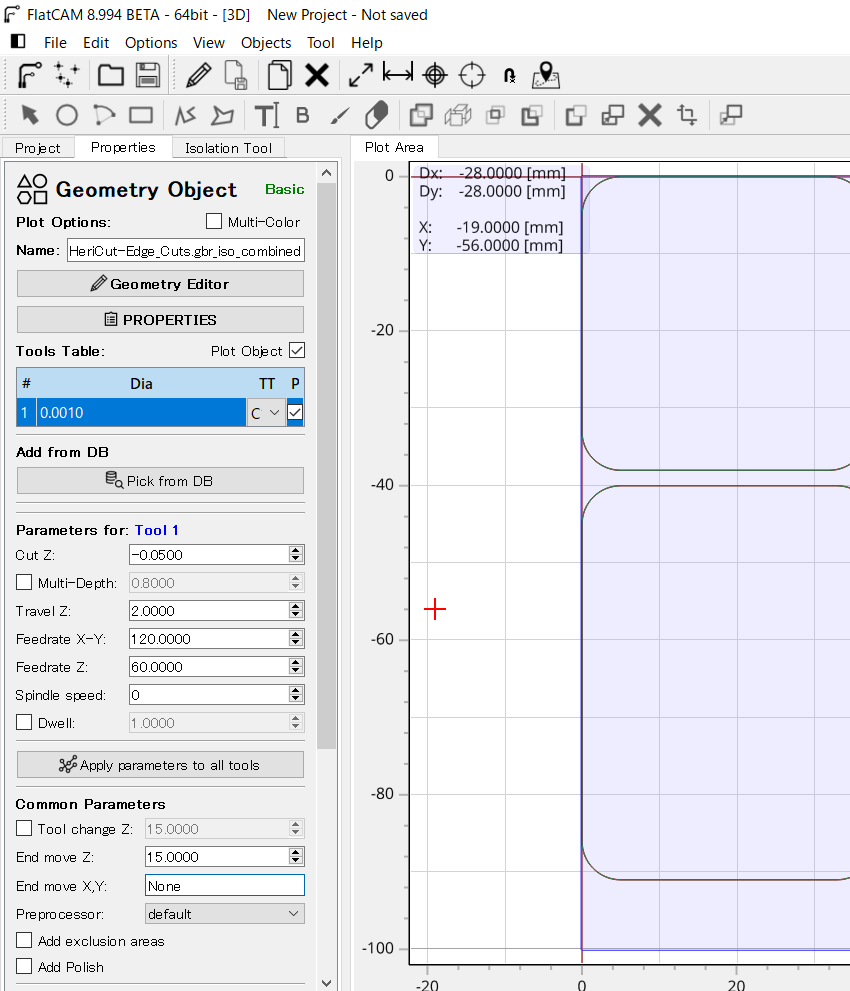The width and height of the screenshot is (850, 991).
Task: Adjust End move Z spinner arrows
Action: click(x=296, y=856)
